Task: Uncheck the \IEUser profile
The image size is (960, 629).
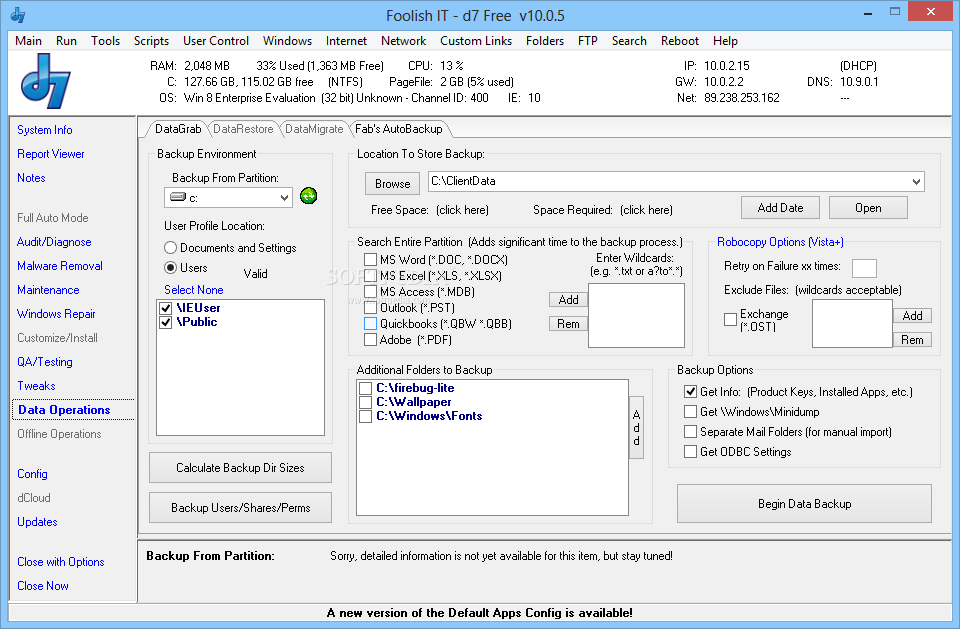Action: [x=165, y=308]
